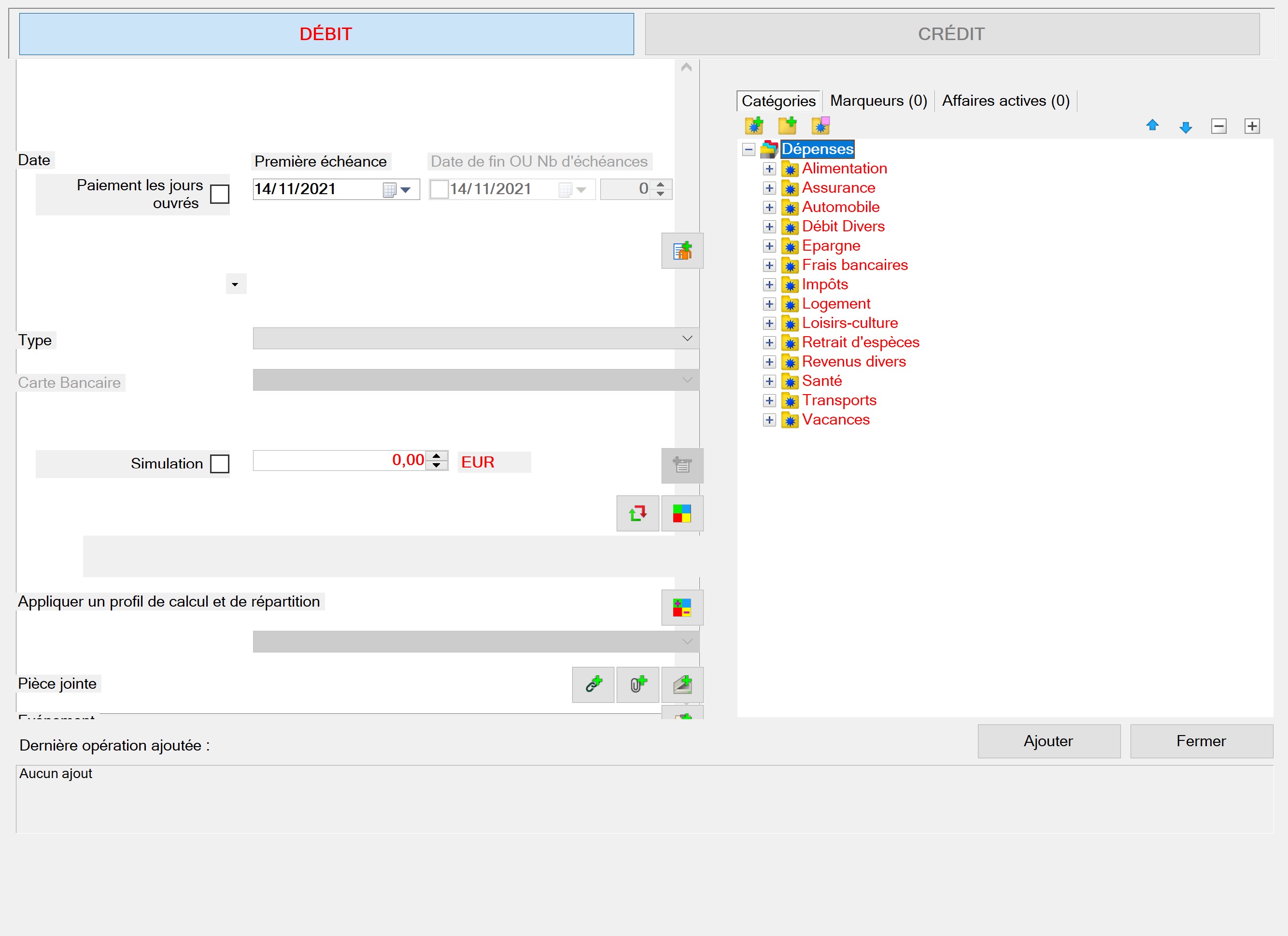Click the red-green swap arrows icon

[x=638, y=513]
